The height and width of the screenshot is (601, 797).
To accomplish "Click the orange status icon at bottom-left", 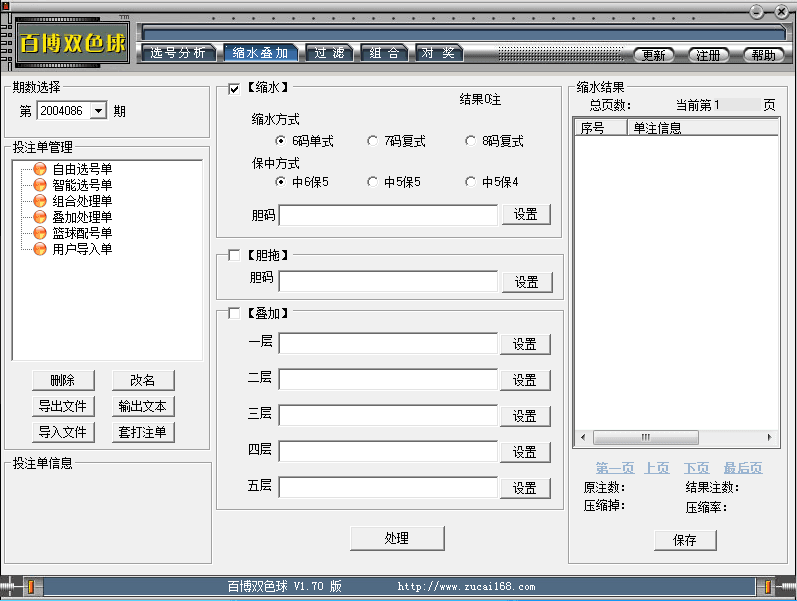I will tap(33, 587).
